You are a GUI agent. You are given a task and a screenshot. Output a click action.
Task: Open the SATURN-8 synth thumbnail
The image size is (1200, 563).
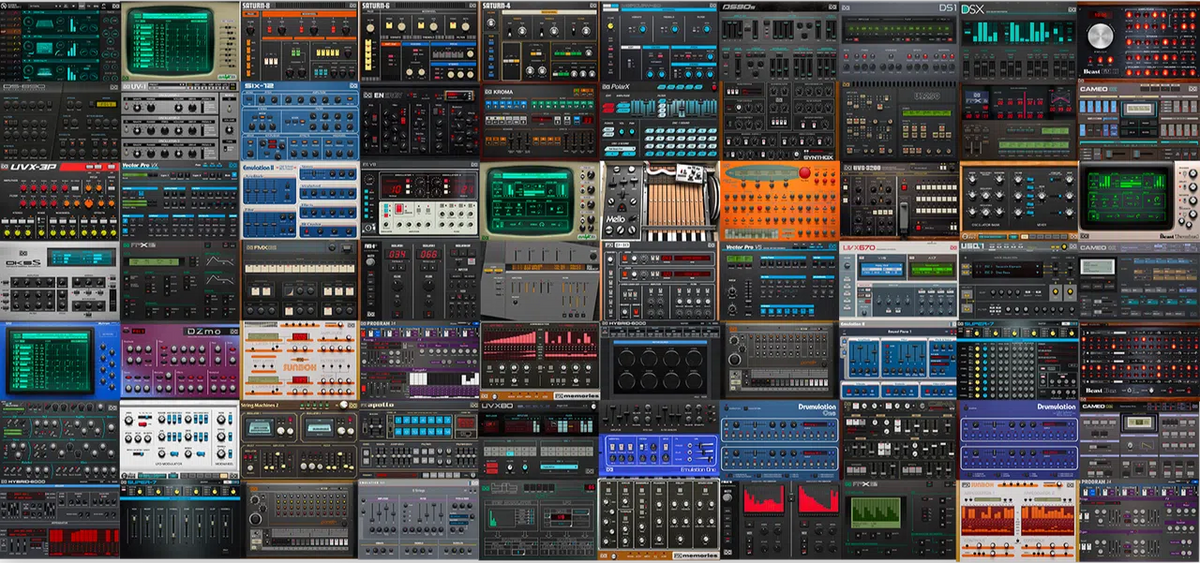point(299,42)
